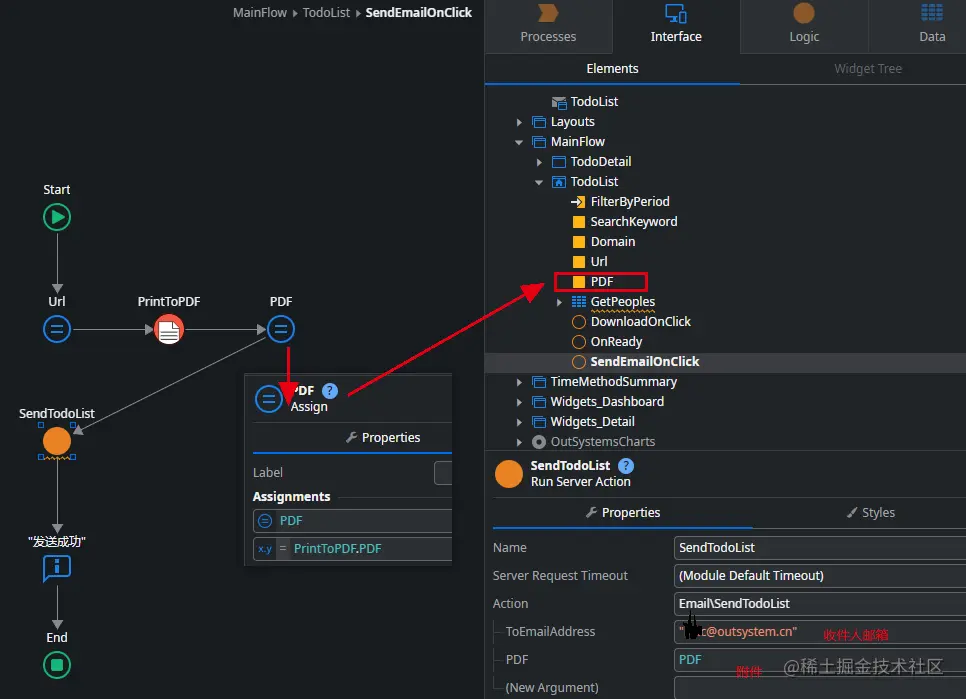
Task: Select the Widgets_Detail folder name
Action: point(592,422)
